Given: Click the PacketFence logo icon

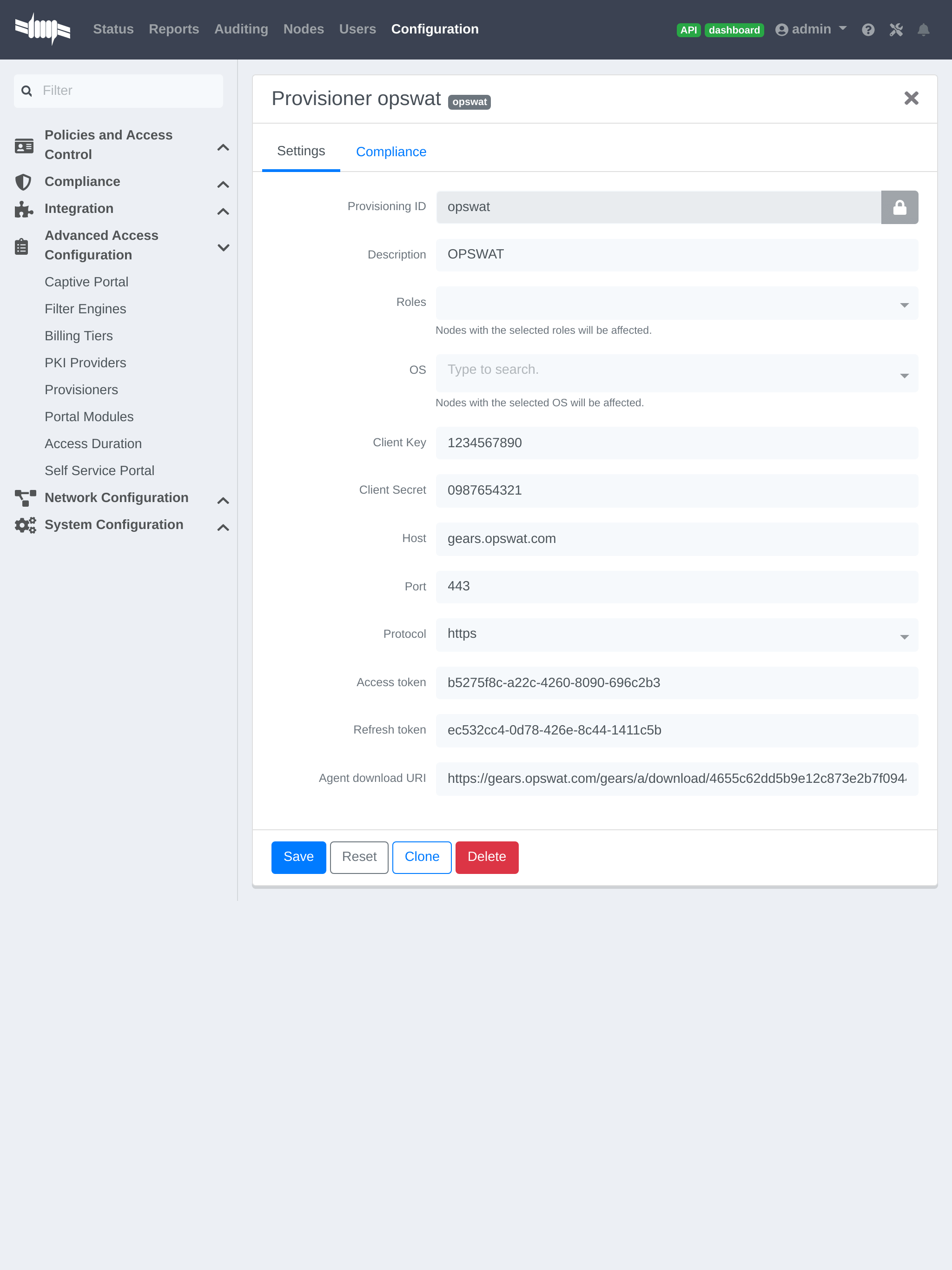Looking at the screenshot, I should [x=42, y=29].
